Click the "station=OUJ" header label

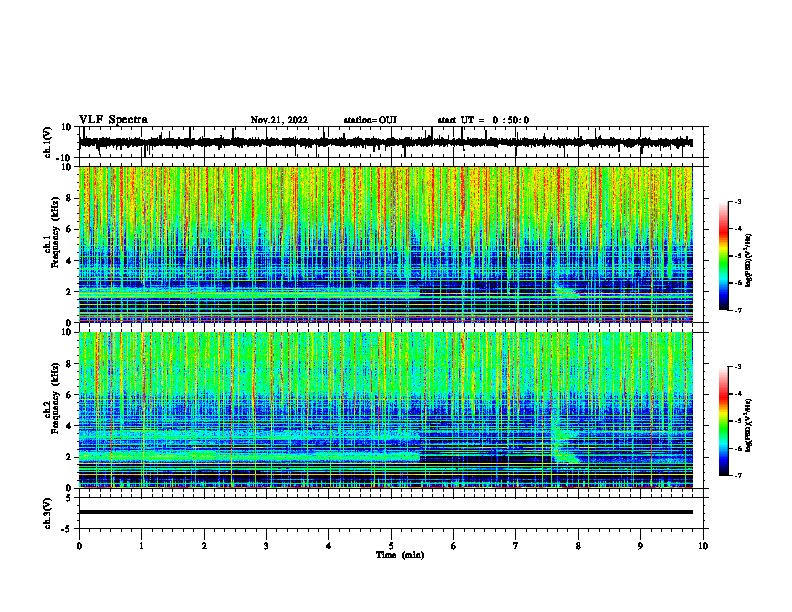point(370,120)
